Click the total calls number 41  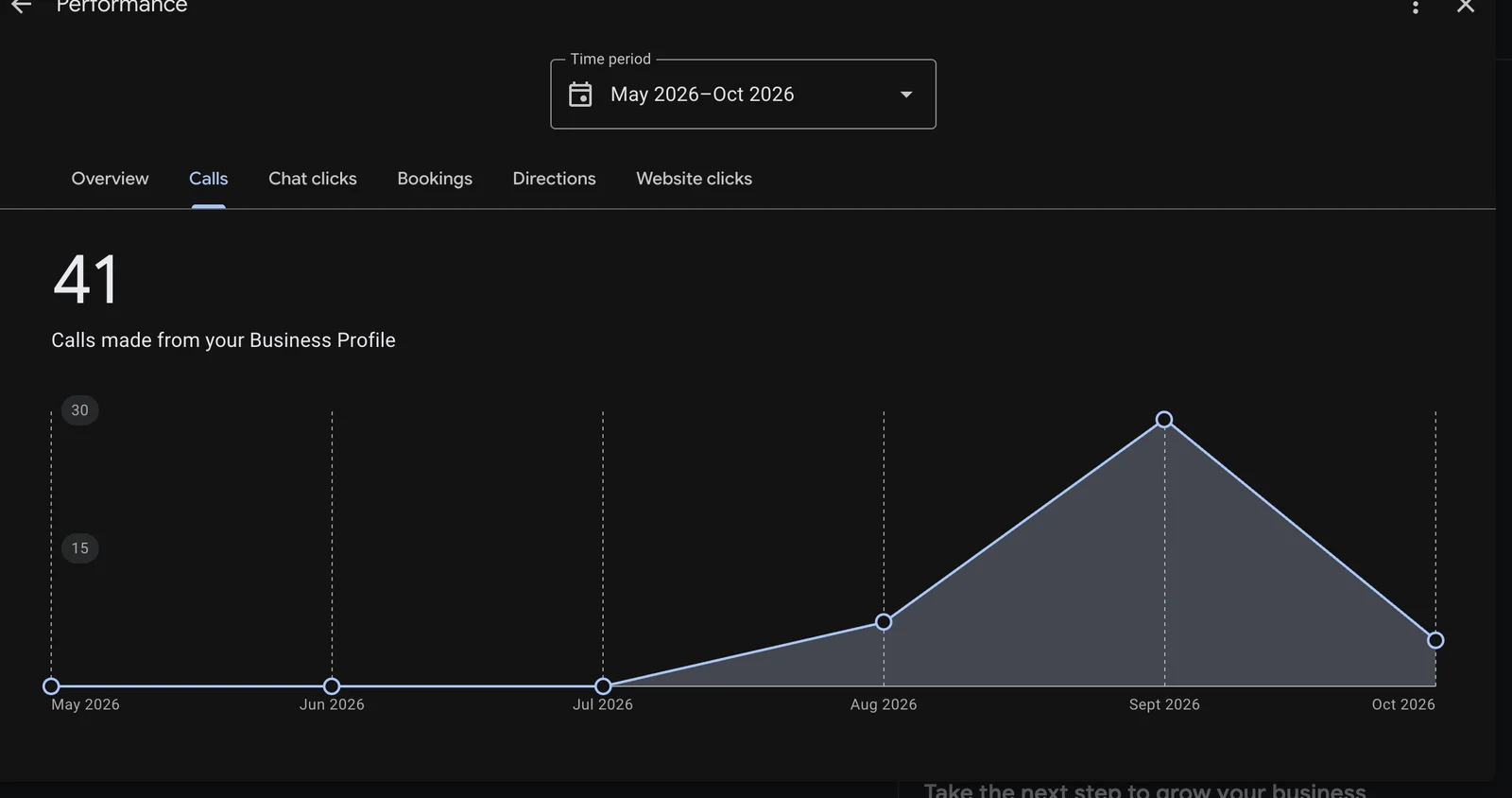(x=86, y=280)
